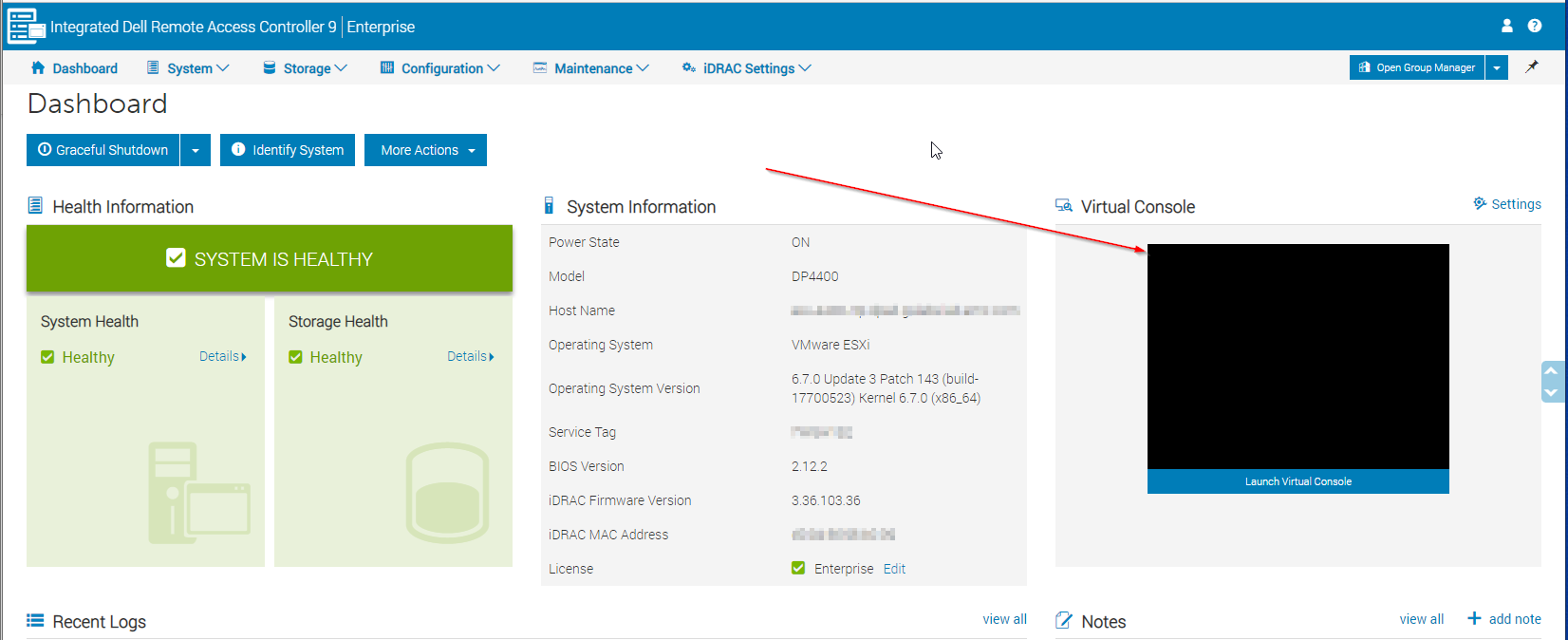Open the iDRAC Settings menu

point(747,68)
